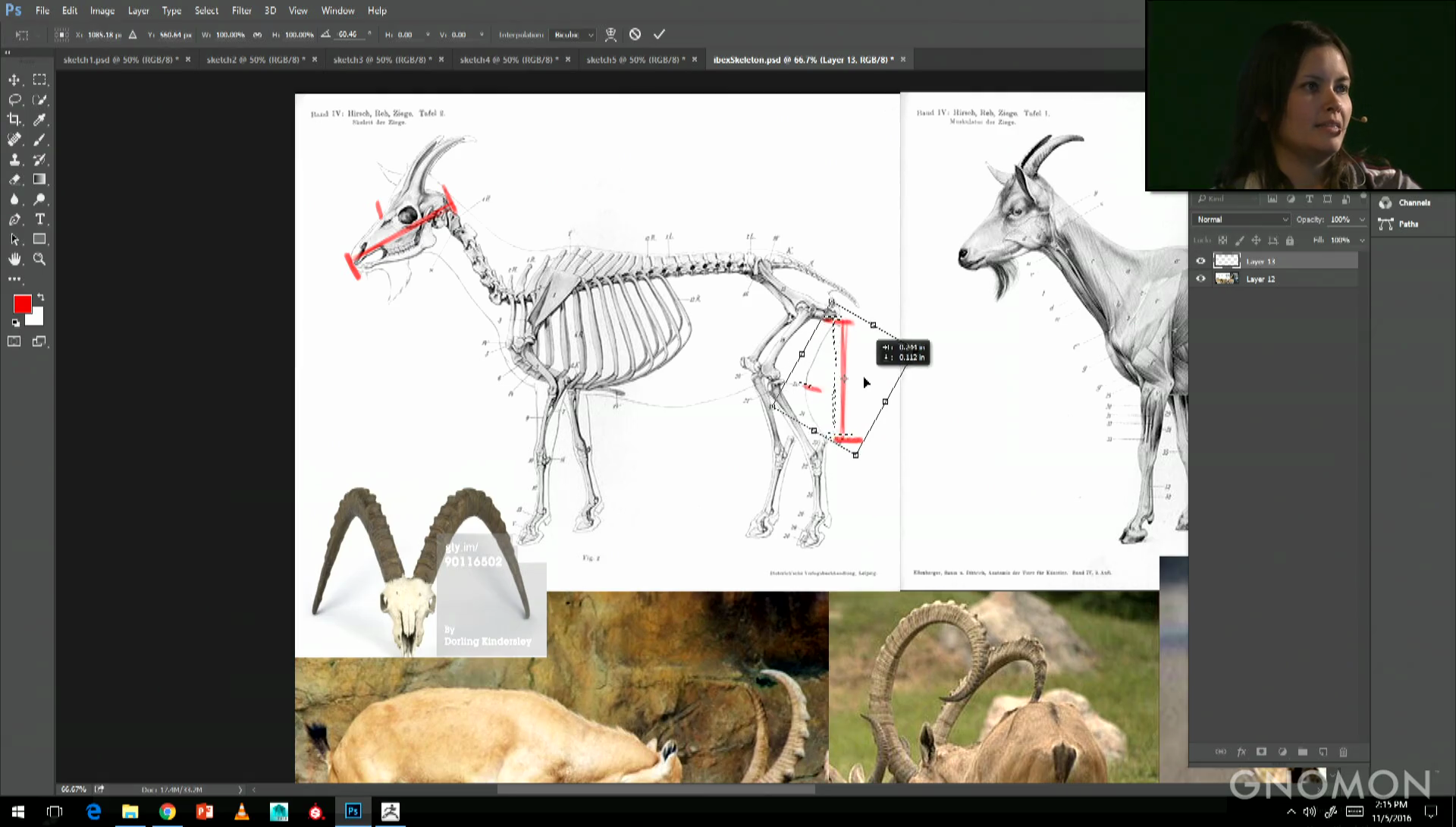Image resolution: width=1456 pixels, height=827 pixels.
Task: Click the foreground red color swatch
Action: pos(21,303)
